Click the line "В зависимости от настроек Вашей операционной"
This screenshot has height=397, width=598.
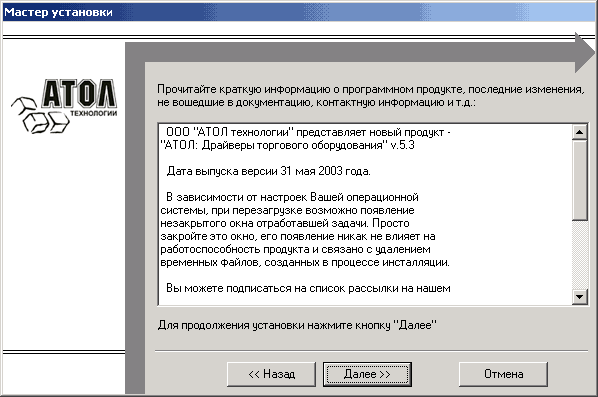292,197
